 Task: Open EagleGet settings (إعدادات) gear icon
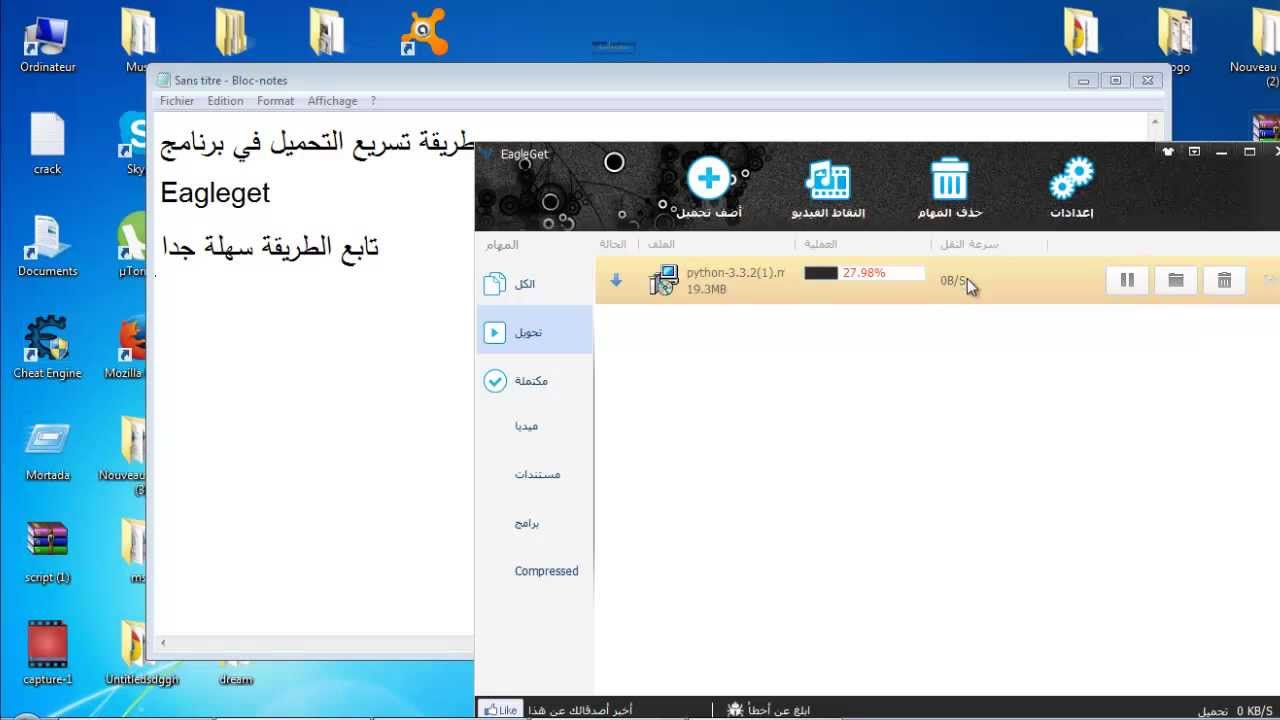[1071, 180]
